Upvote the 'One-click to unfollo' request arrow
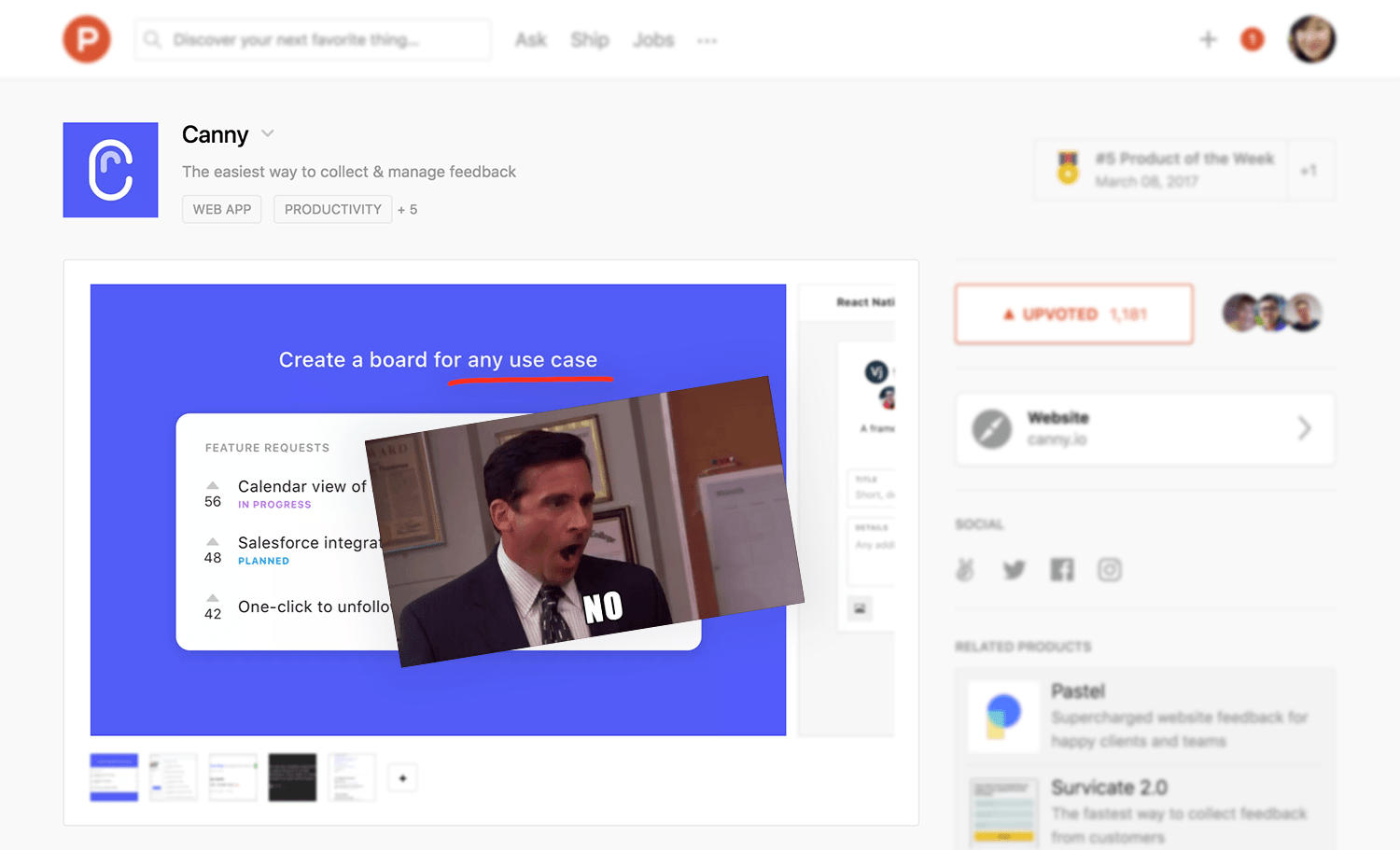The height and width of the screenshot is (850, 1400). click(x=213, y=597)
